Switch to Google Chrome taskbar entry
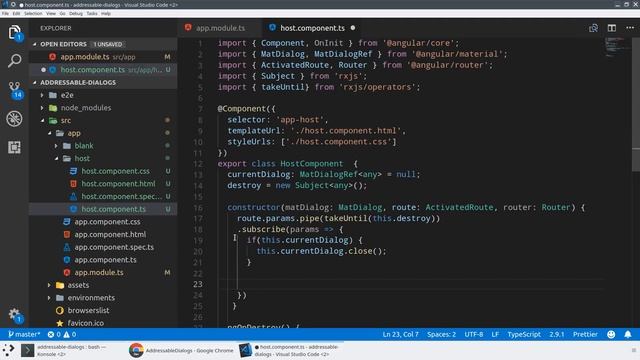The height and width of the screenshot is (360, 640). (182, 350)
